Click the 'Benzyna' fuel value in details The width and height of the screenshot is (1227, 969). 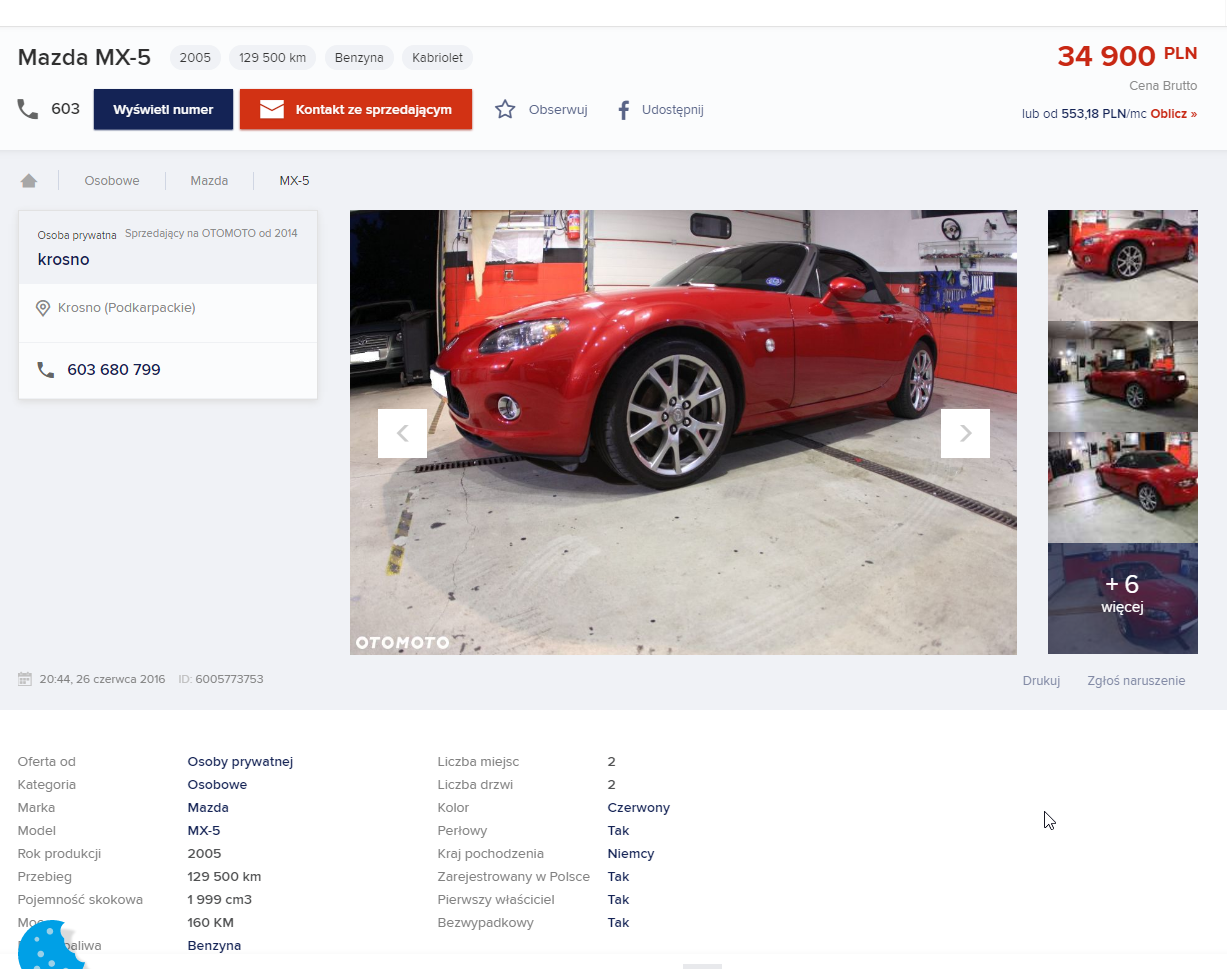click(x=214, y=946)
